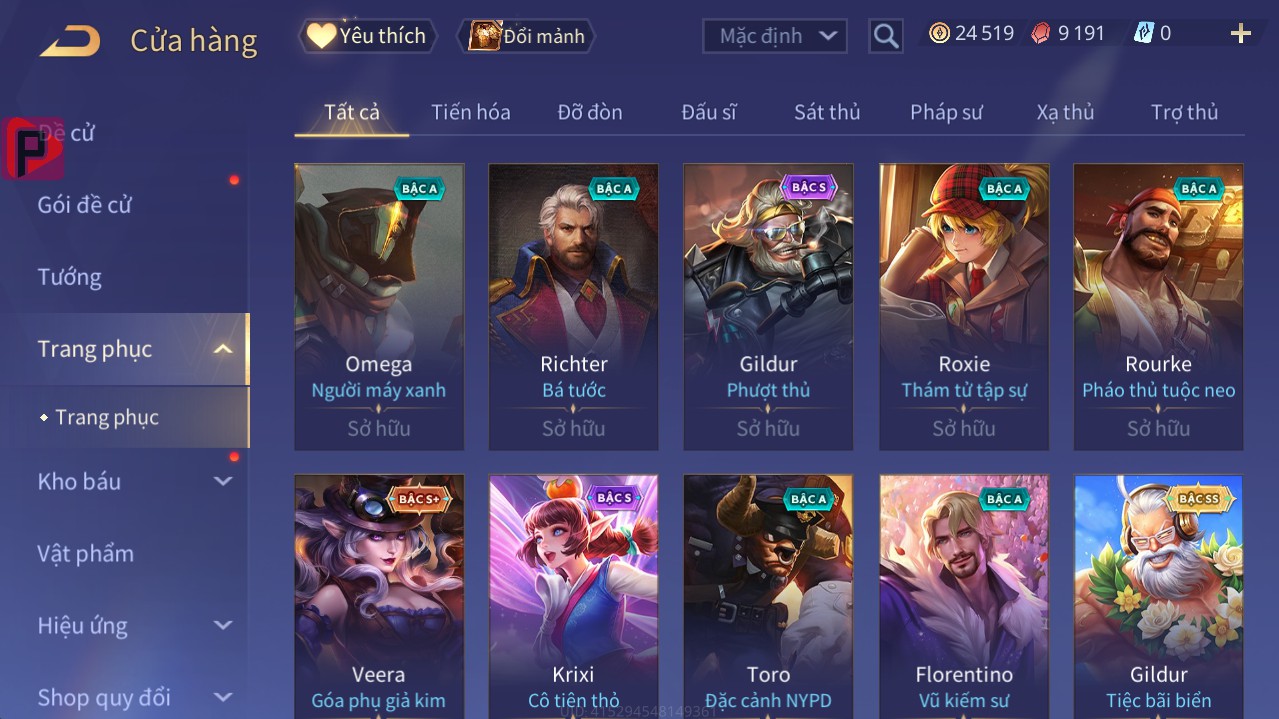Open the Mặc định sort dropdown
1279x719 pixels.
tap(775, 36)
